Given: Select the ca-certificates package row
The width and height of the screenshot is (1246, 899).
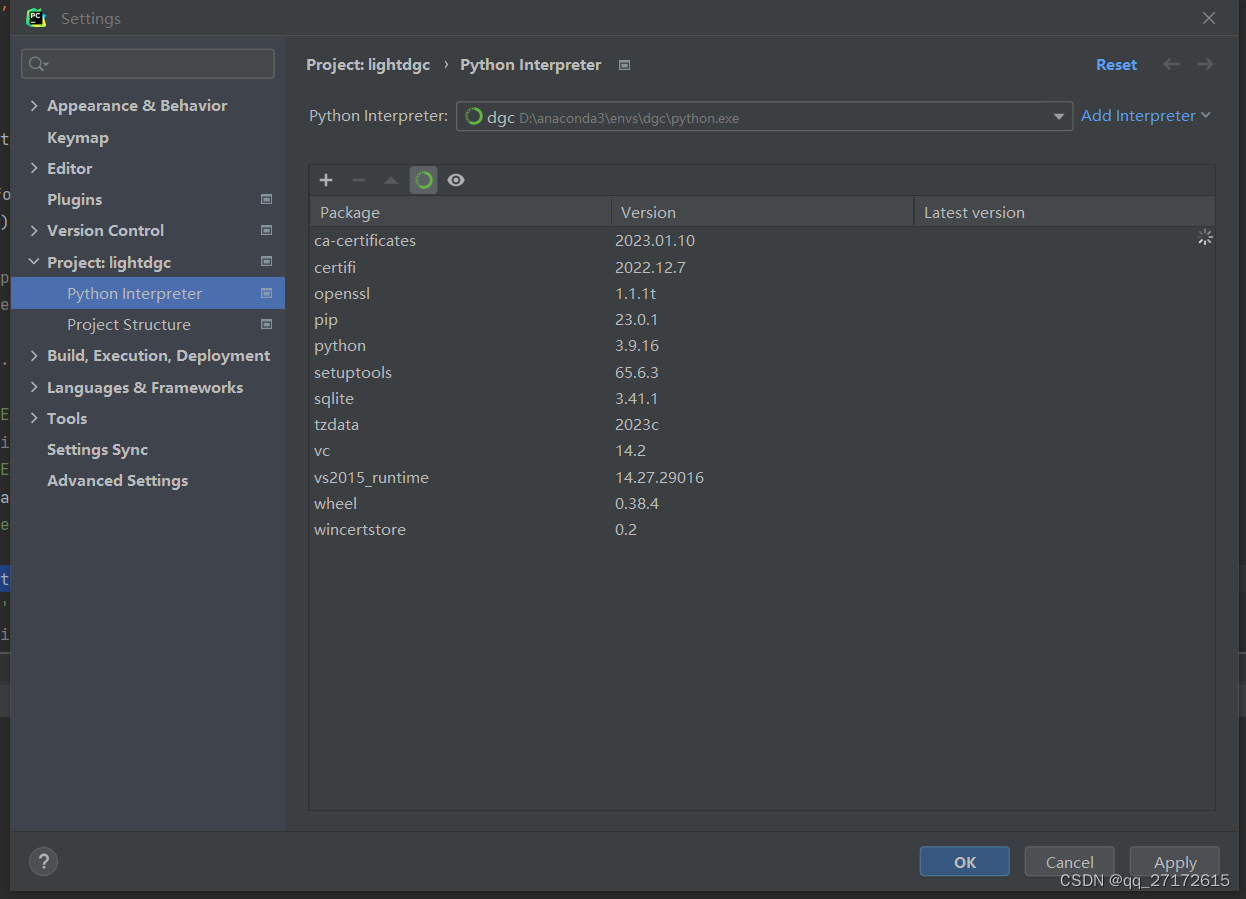Looking at the screenshot, I should tap(762, 241).
